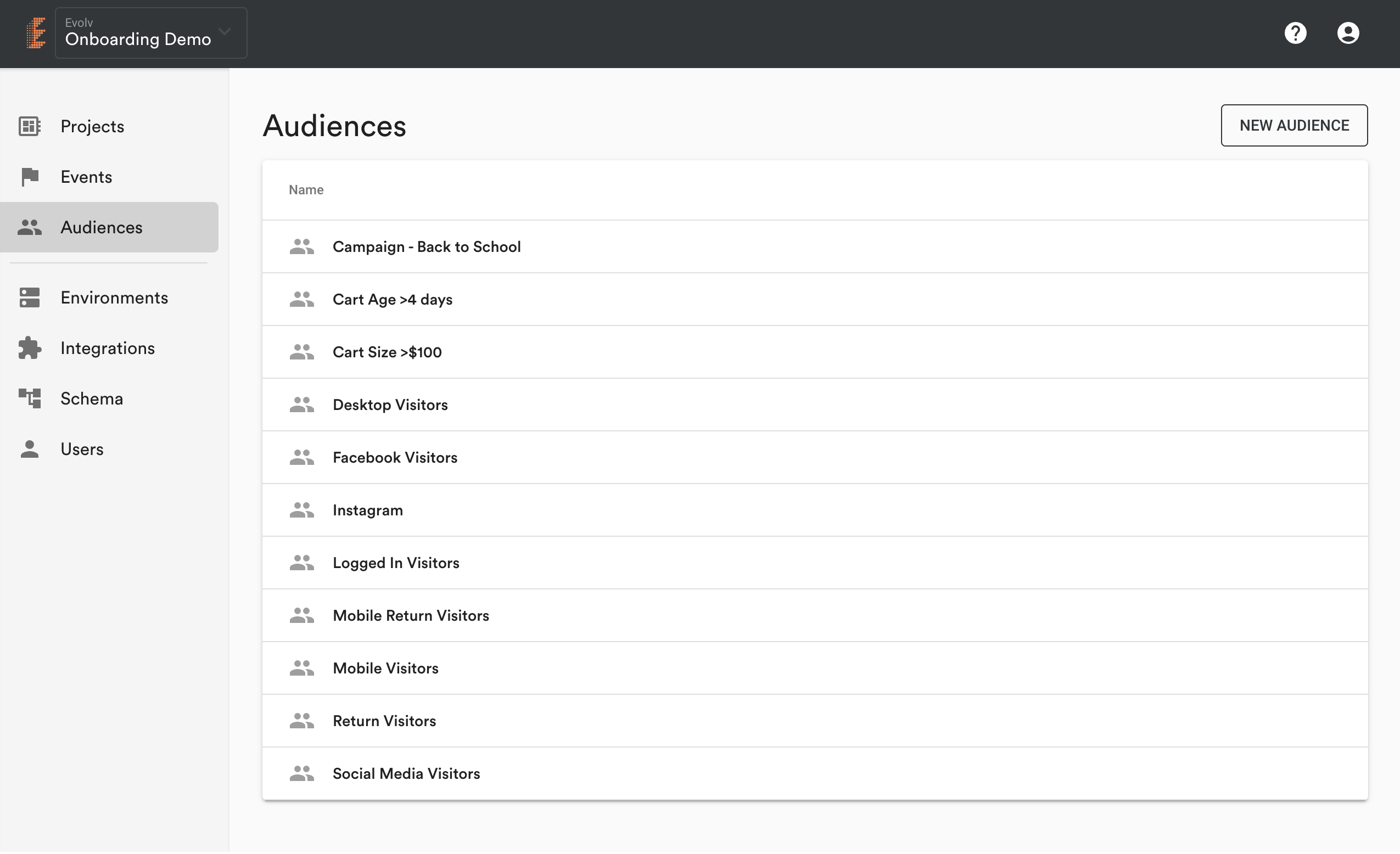Open the Onboarding Demo account dropdown

[x=151, y=33]
